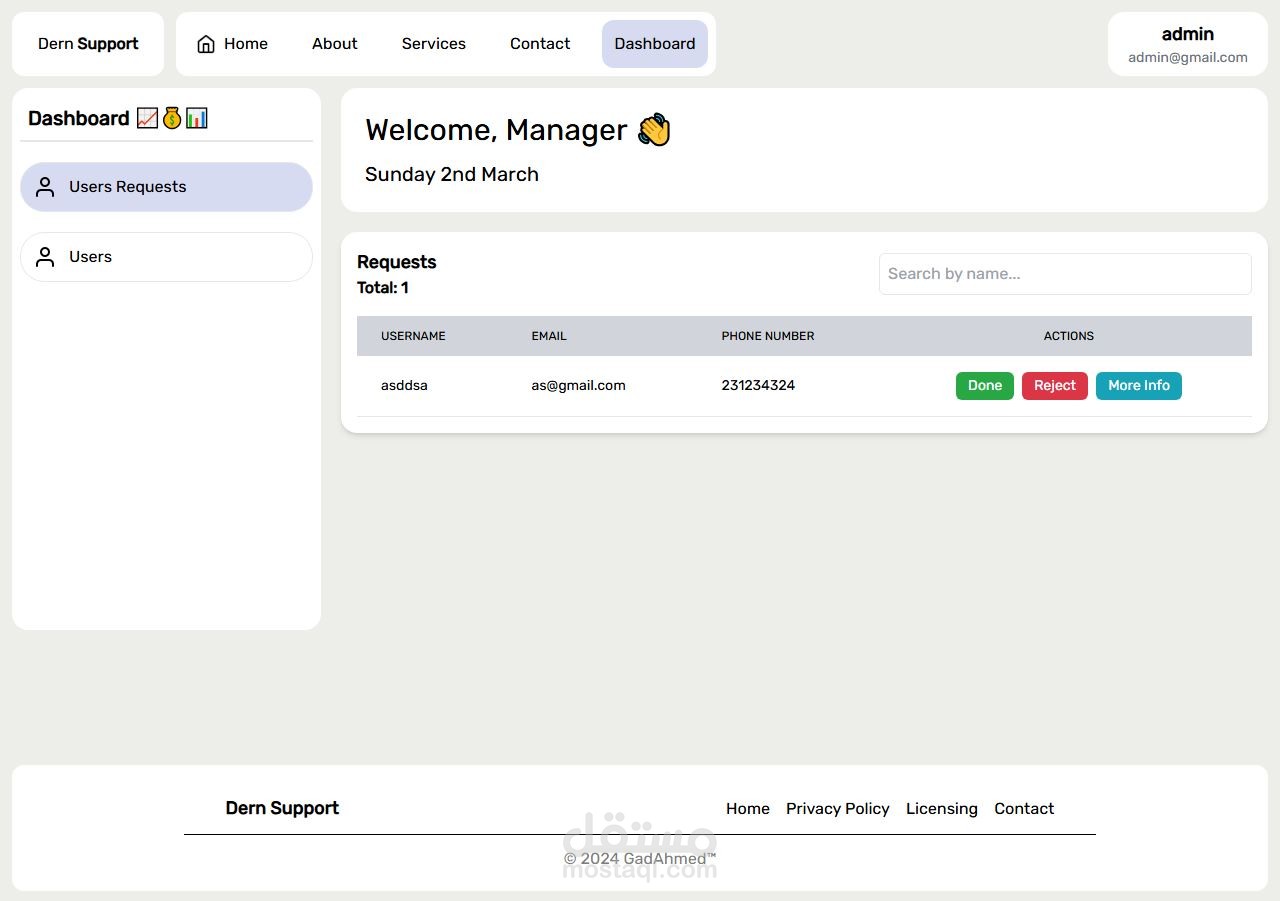
Task: Click the bar chart emoji in sidebar heading
Action: (x=197, y=118)
